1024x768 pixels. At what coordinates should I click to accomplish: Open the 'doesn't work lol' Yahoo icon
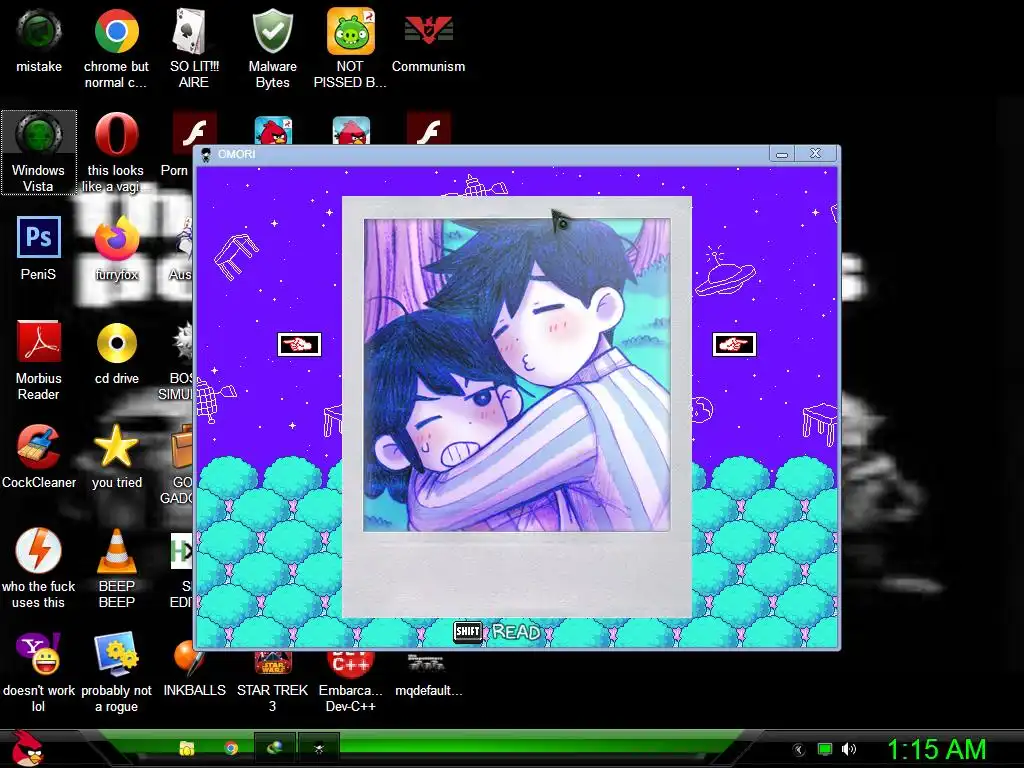coord(39,672)
